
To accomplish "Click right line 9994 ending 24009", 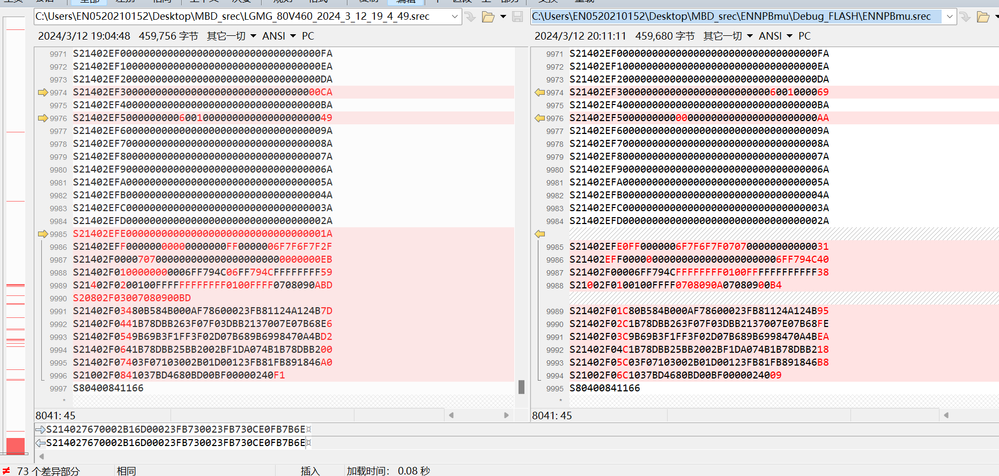I will point(676,375).
